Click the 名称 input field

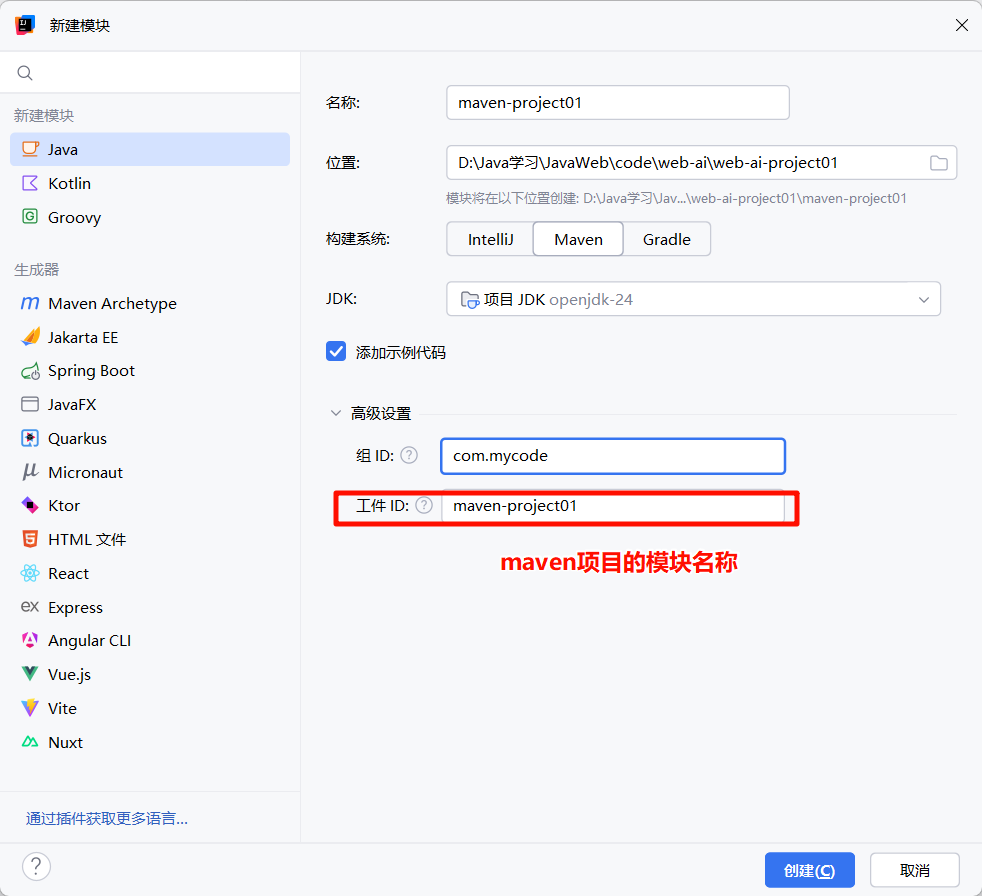(x=618, y=103)
